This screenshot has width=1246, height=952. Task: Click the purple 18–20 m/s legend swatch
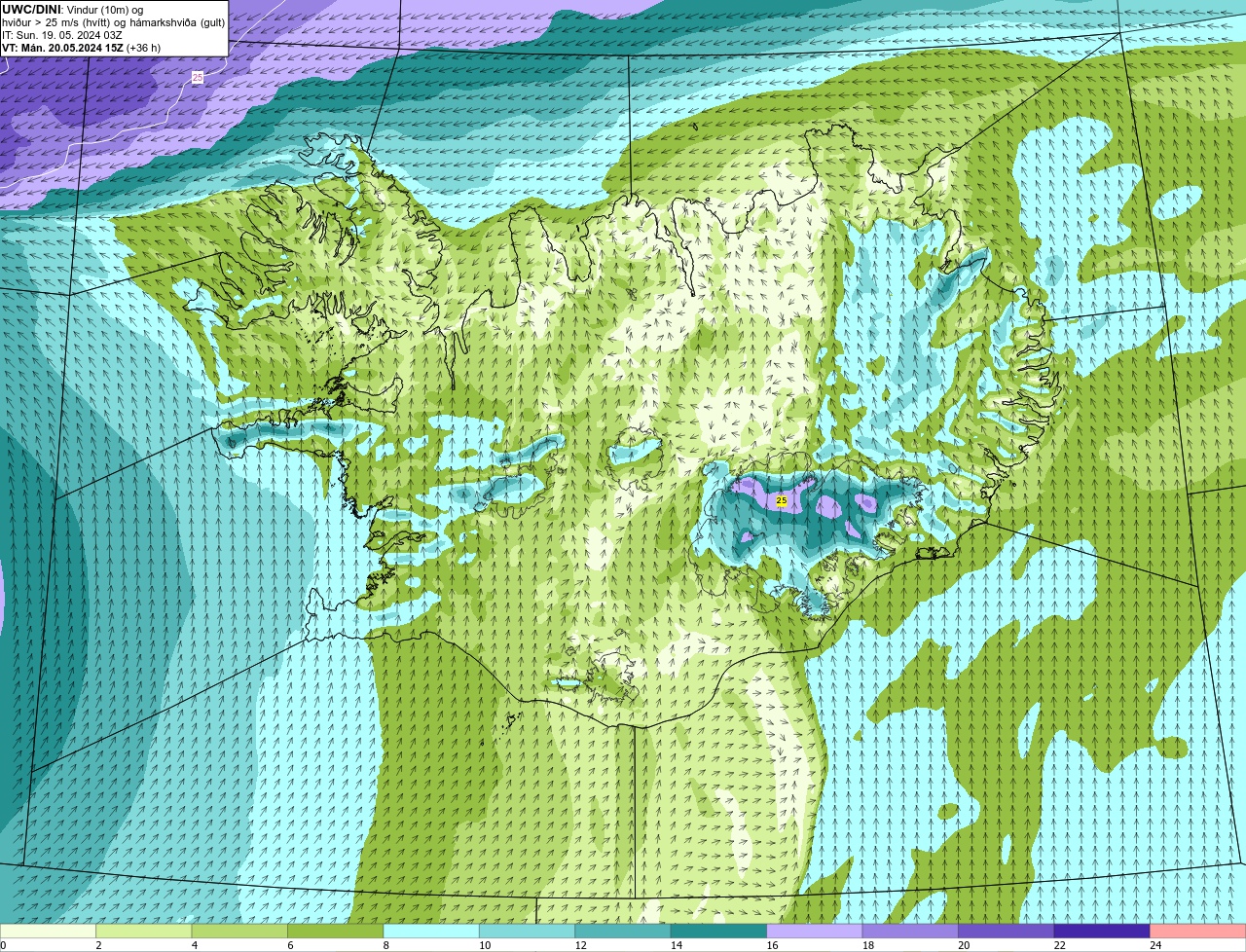pos(910,931)
